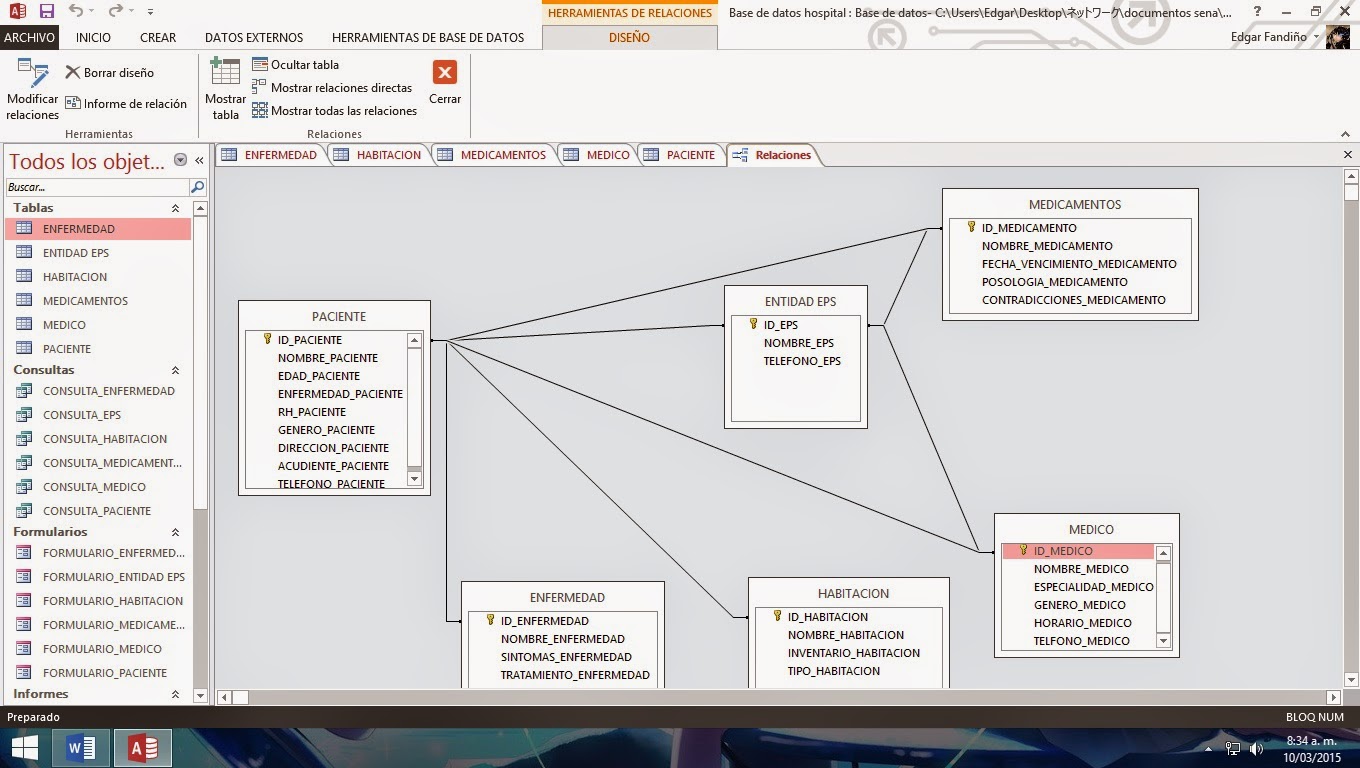Open the Todos los objetos dropdown
Viewport: 1360px width, 768px height.
pos(180,160)
